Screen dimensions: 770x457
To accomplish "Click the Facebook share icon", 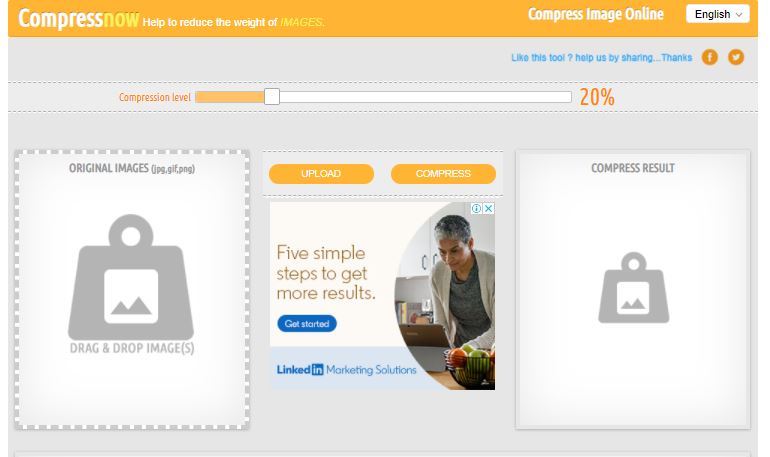I will pyautogui.click(x=710, y=57).
